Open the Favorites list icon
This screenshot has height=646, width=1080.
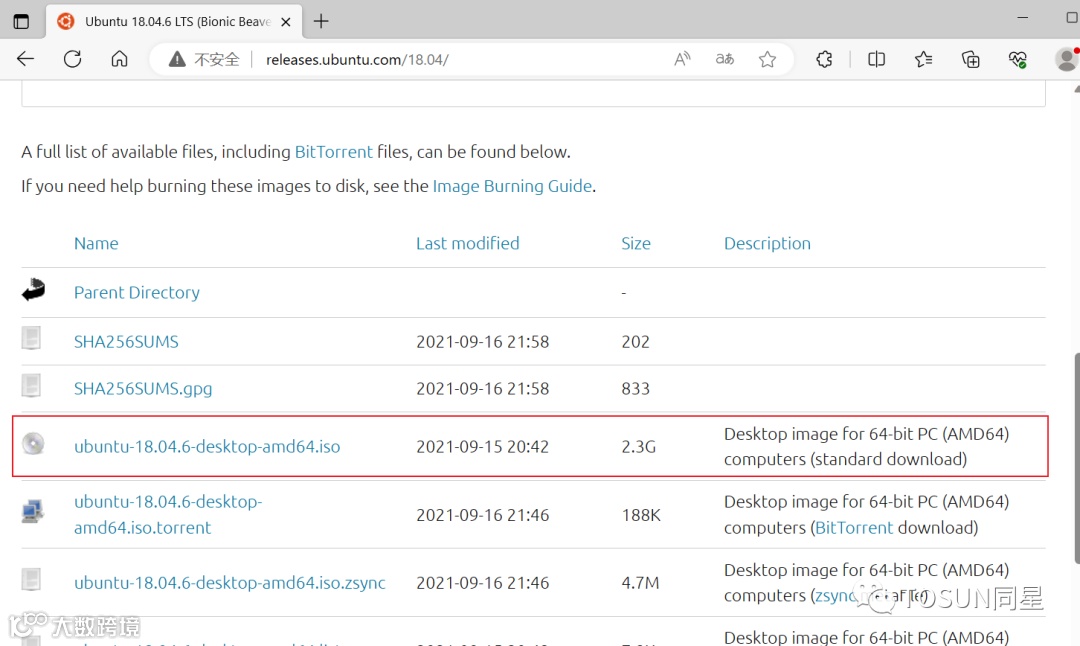coord(924,59)
